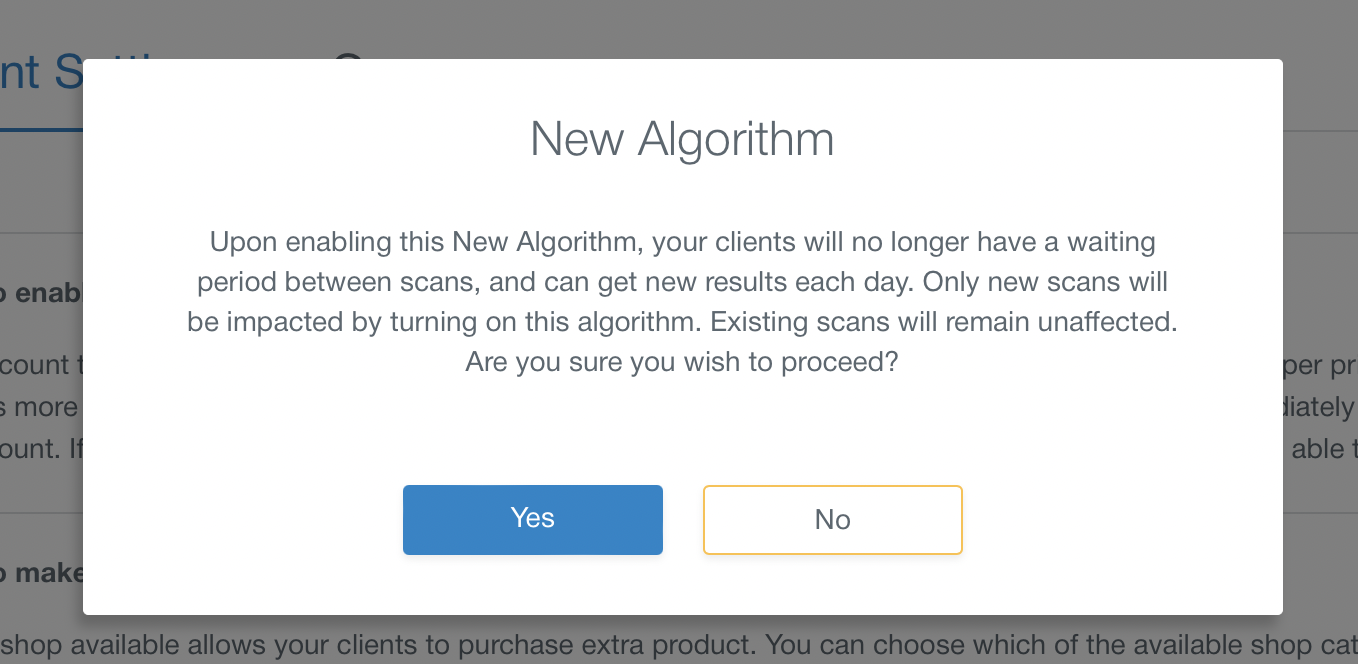The width and height of the screenshot is (1358, 664).
Task: Click the dimmed "diately" text right of dialog
Action: (x=1320, y=407)
